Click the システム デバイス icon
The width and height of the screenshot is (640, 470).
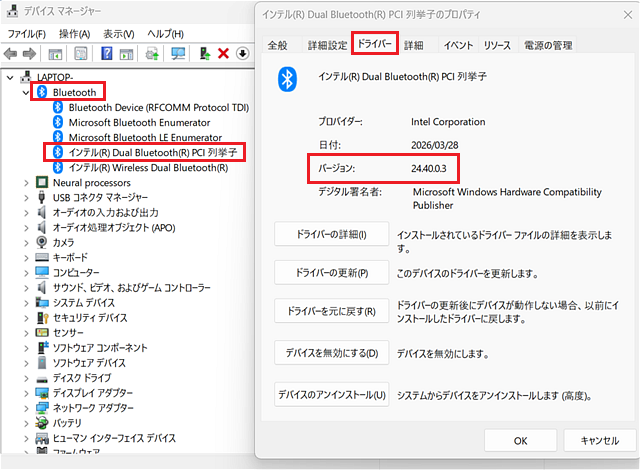(x=42, y=302)
